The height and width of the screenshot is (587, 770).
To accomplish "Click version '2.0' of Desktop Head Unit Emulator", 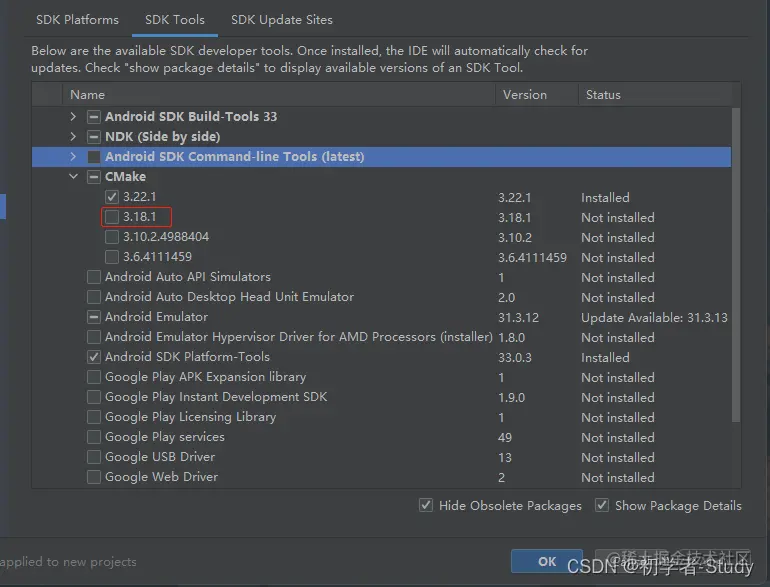I will coord(506,298).
